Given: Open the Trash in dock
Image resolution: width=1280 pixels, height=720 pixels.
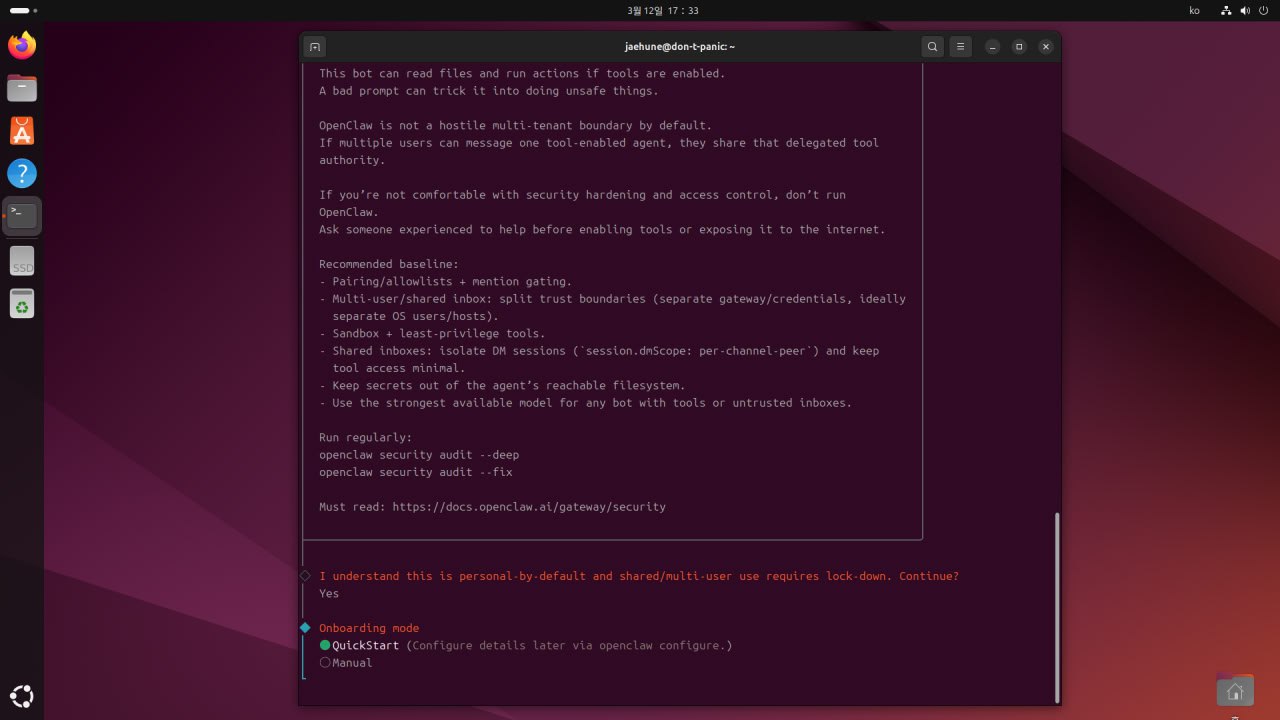Looking at the screenshot, I should pos(22,303).
